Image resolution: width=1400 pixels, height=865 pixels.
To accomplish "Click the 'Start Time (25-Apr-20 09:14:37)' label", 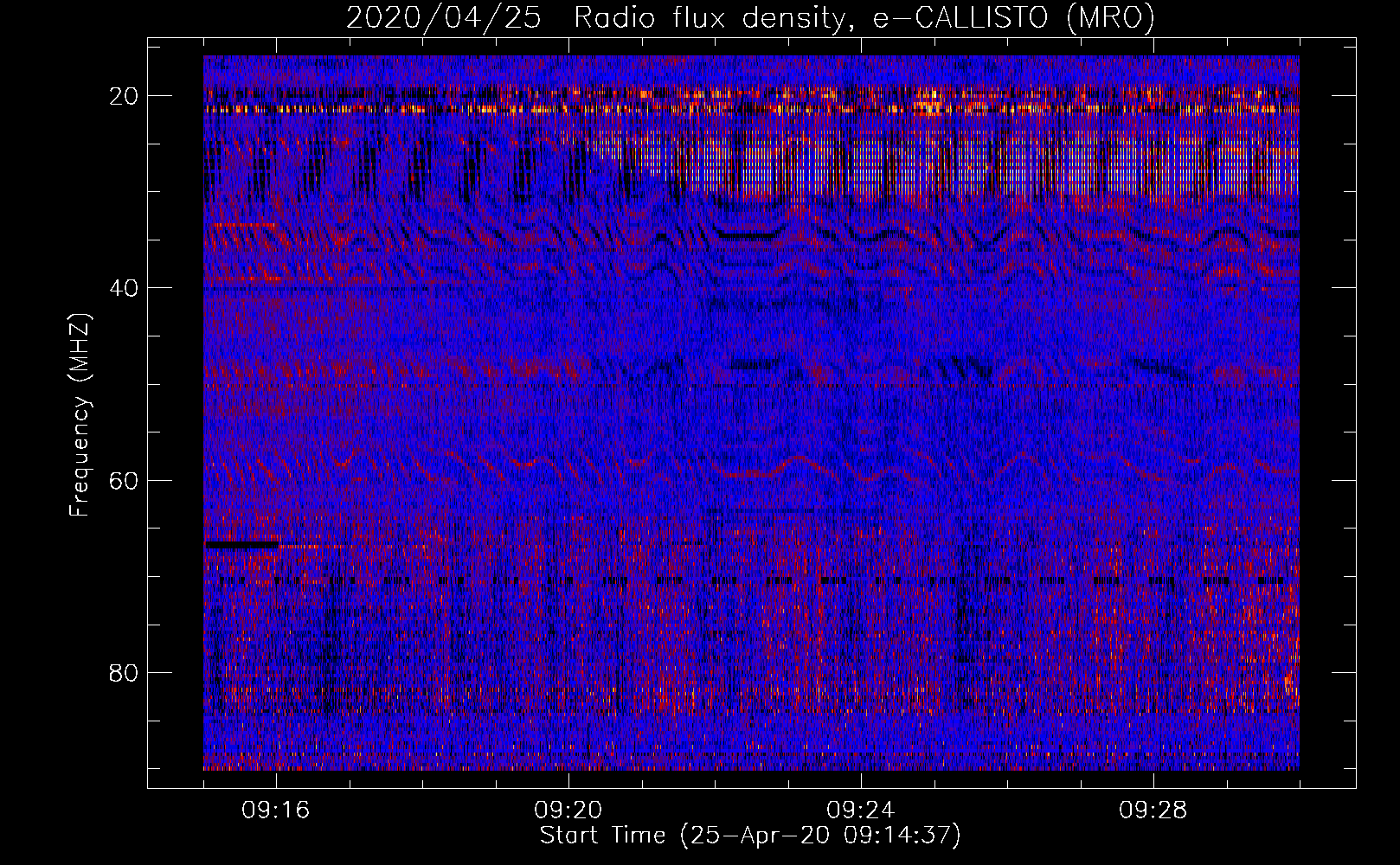I will coord(750,836).
